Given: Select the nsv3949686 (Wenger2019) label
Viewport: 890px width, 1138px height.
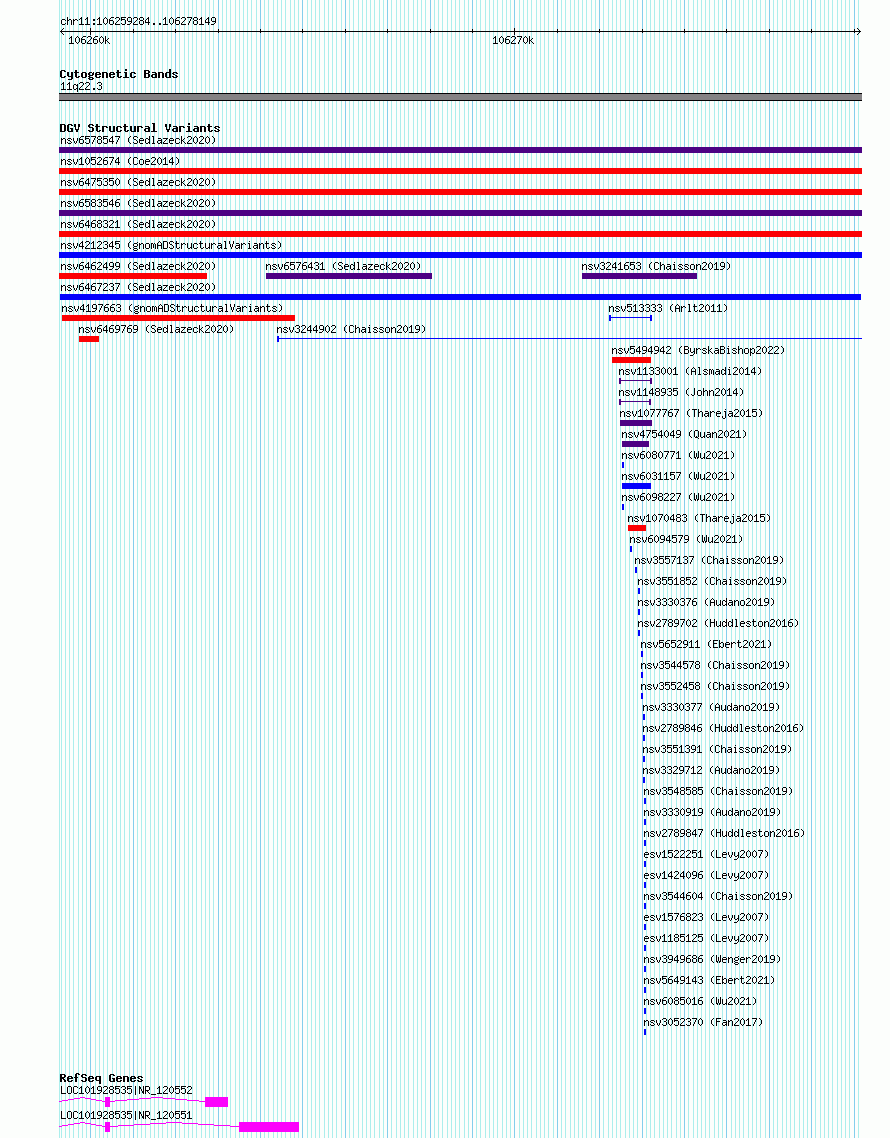Looking at the screenshot, I should click(x=713, y=961).
